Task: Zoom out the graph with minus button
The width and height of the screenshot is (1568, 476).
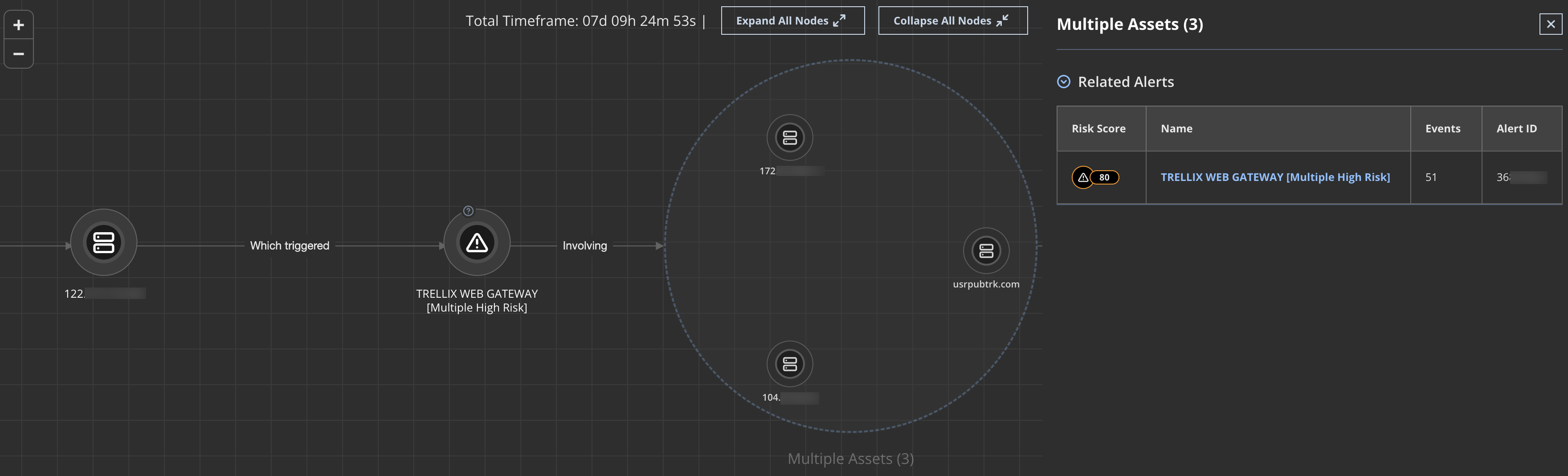Action: (x=19, y=54)
